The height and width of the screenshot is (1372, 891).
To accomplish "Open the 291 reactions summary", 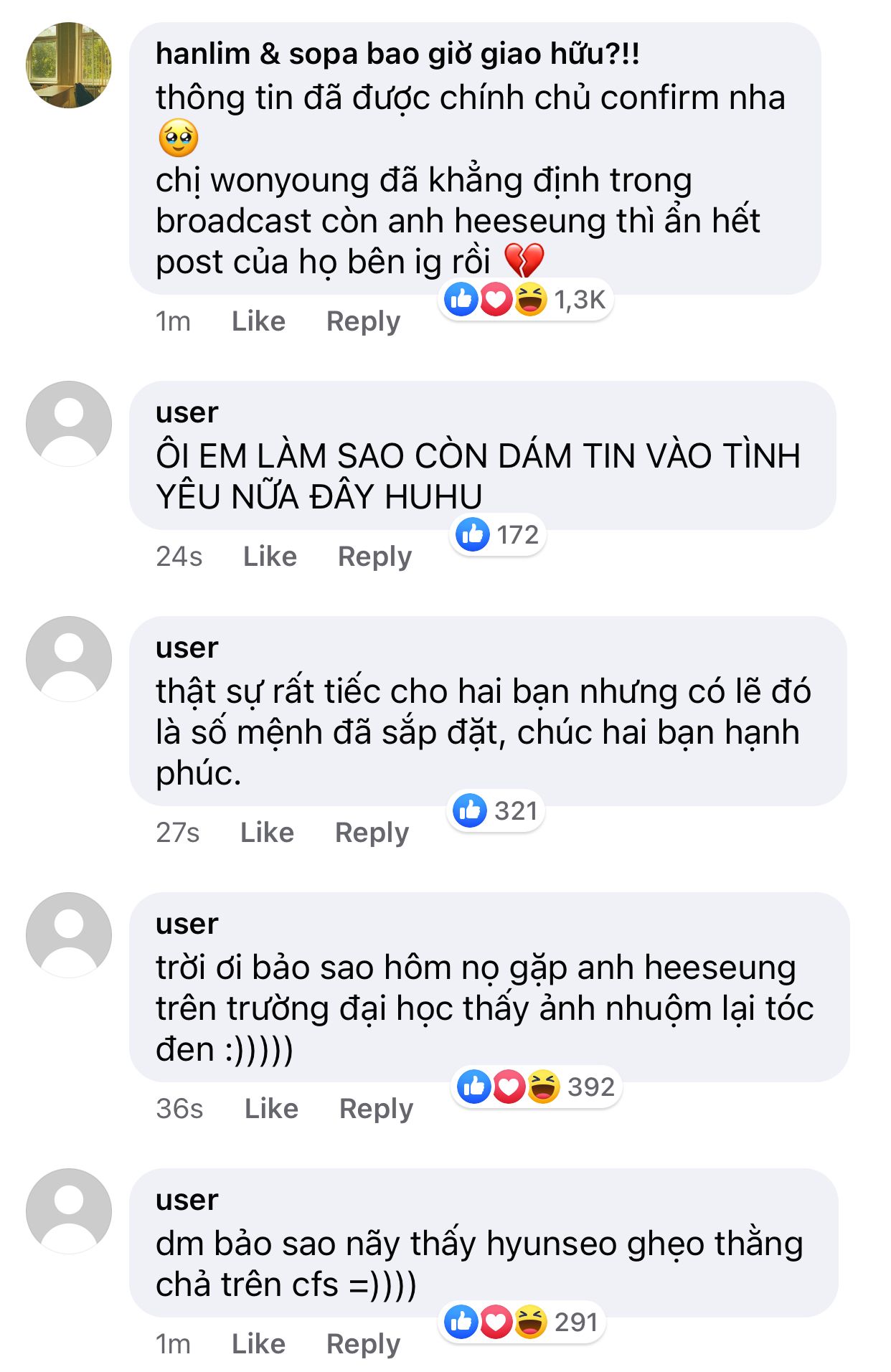I will [522, 1322].
